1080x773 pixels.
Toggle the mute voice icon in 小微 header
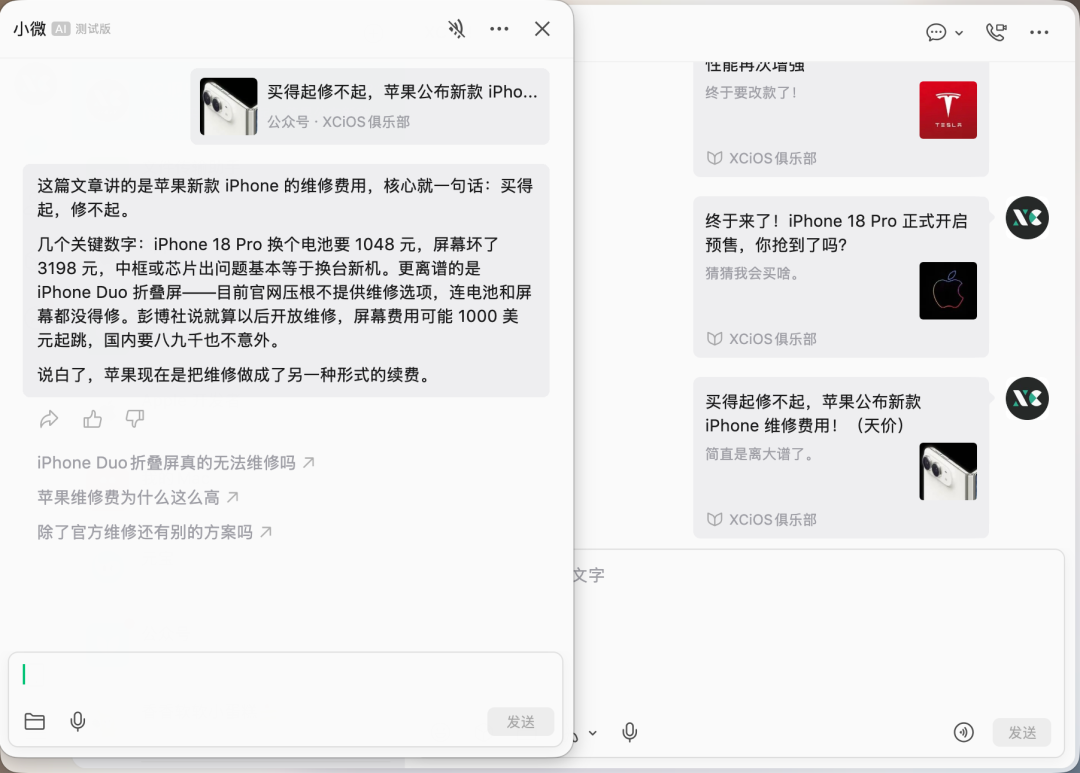pos(456,29)
